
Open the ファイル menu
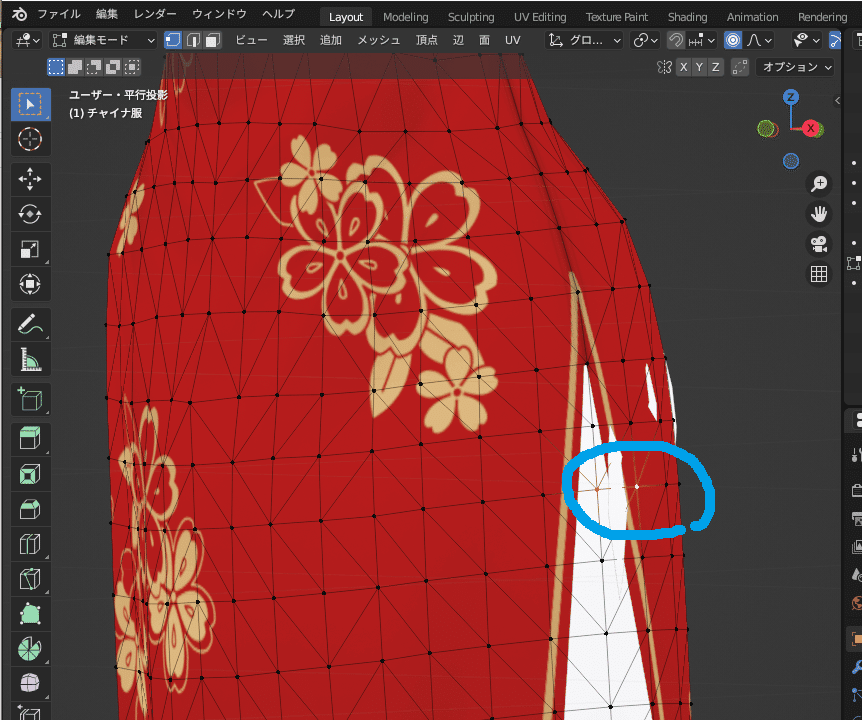pyautogui.click(x=59, y=14)
